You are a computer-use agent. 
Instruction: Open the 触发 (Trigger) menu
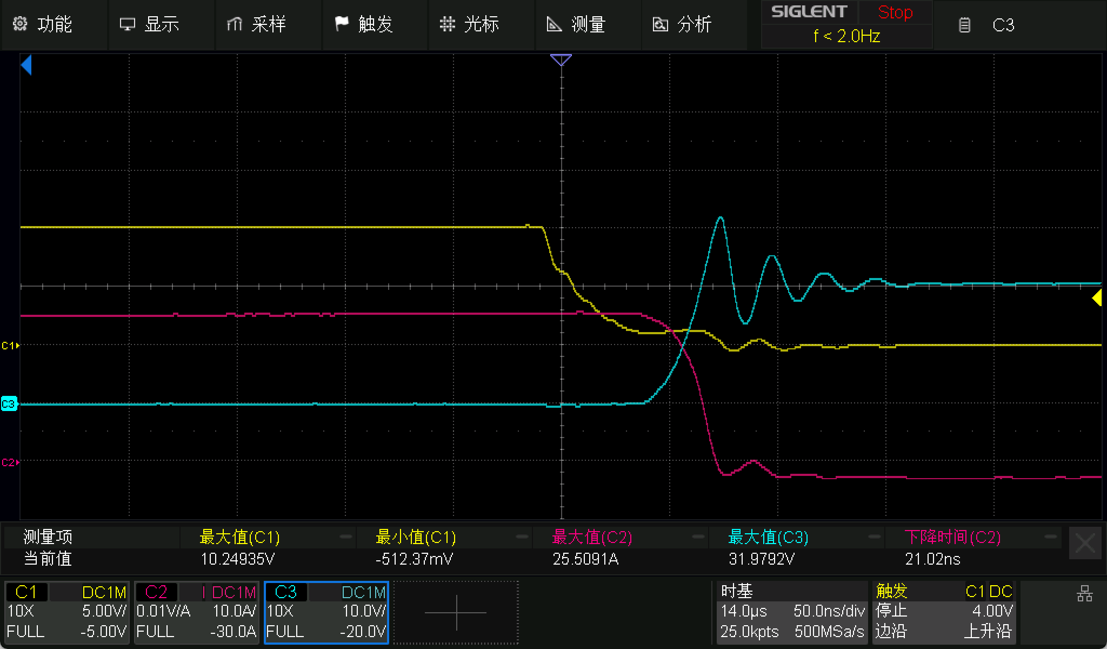(x=364, y=24)
